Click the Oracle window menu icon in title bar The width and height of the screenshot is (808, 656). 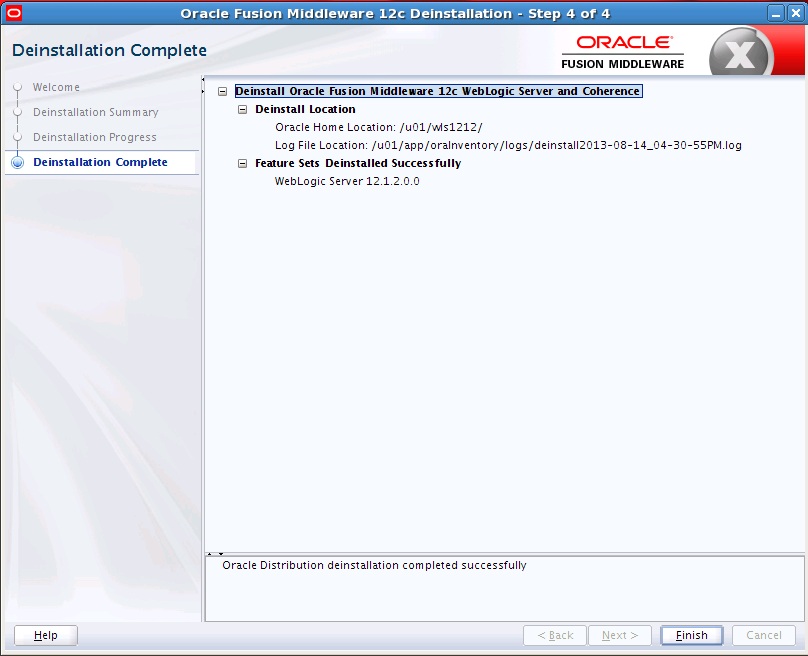point(13,13)
